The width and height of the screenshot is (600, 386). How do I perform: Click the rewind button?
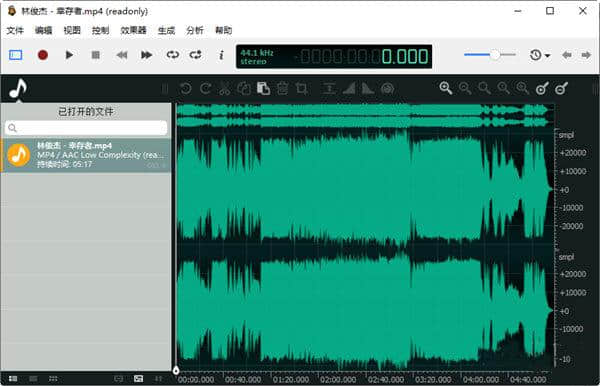122,55
